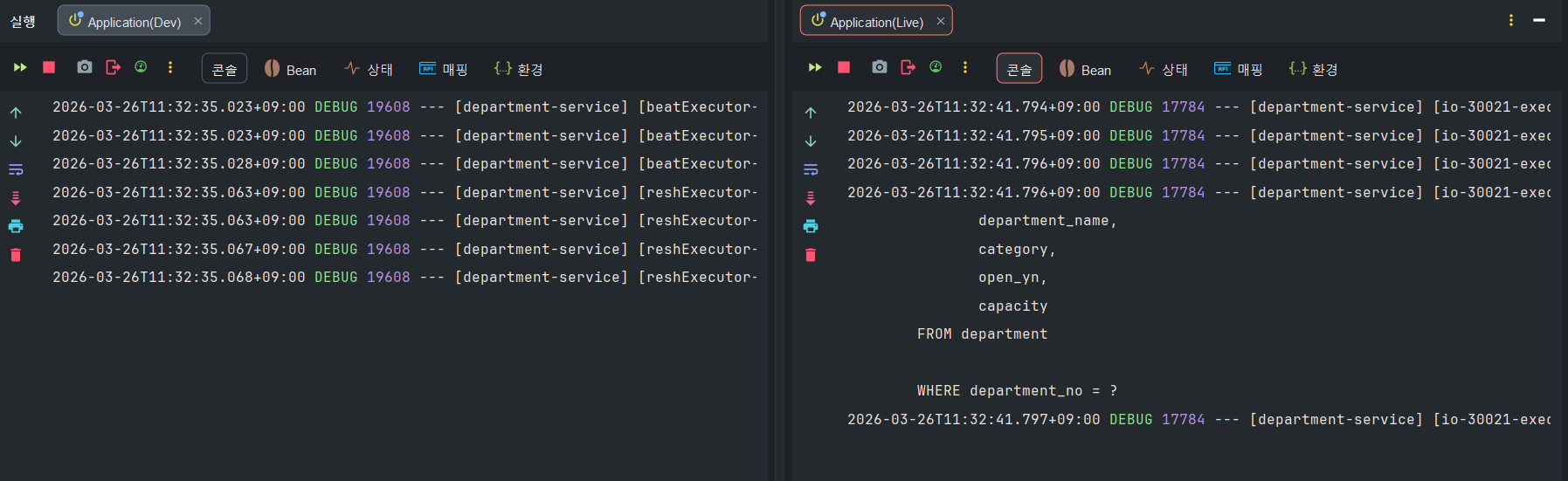
Task: Open more options in Live toolbar
Action: (x=965, y=67)
